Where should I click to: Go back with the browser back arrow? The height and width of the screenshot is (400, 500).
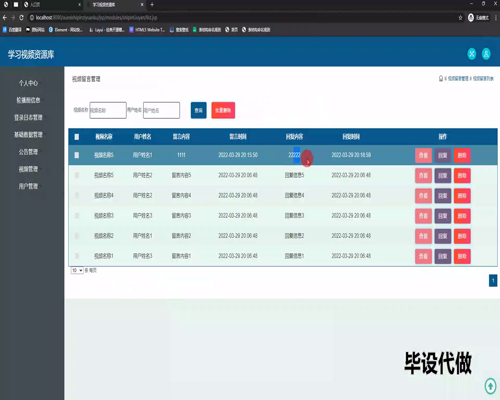(5, 18)
